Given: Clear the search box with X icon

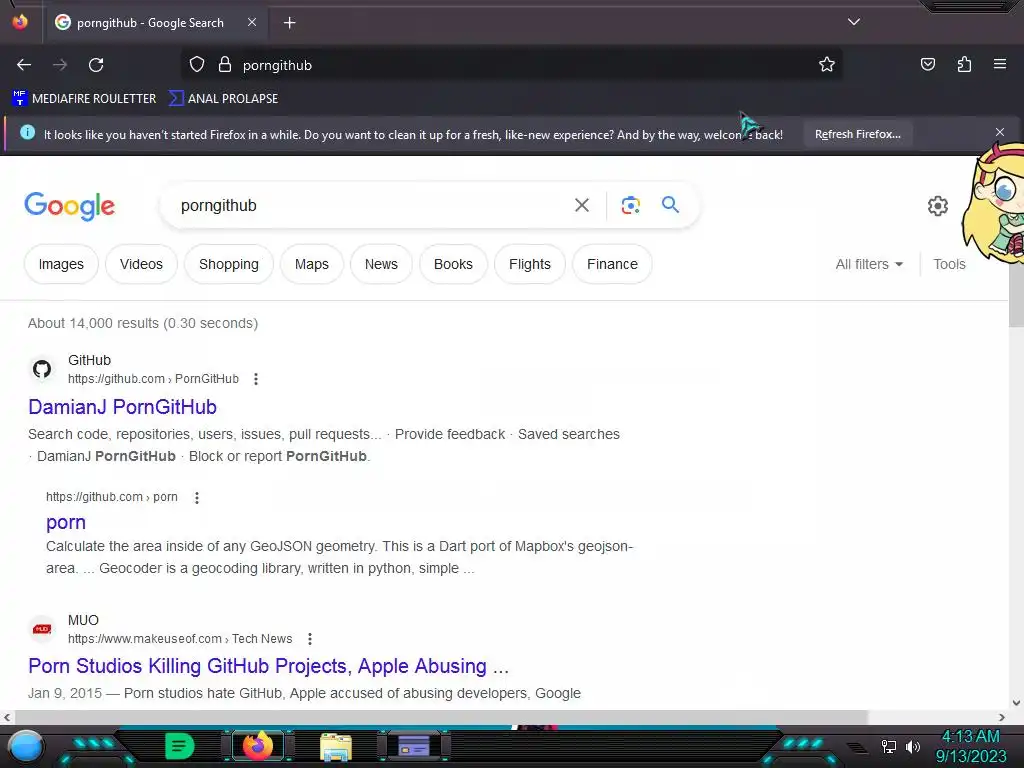Looking at the screenshot, I should (x=582, y=205).
